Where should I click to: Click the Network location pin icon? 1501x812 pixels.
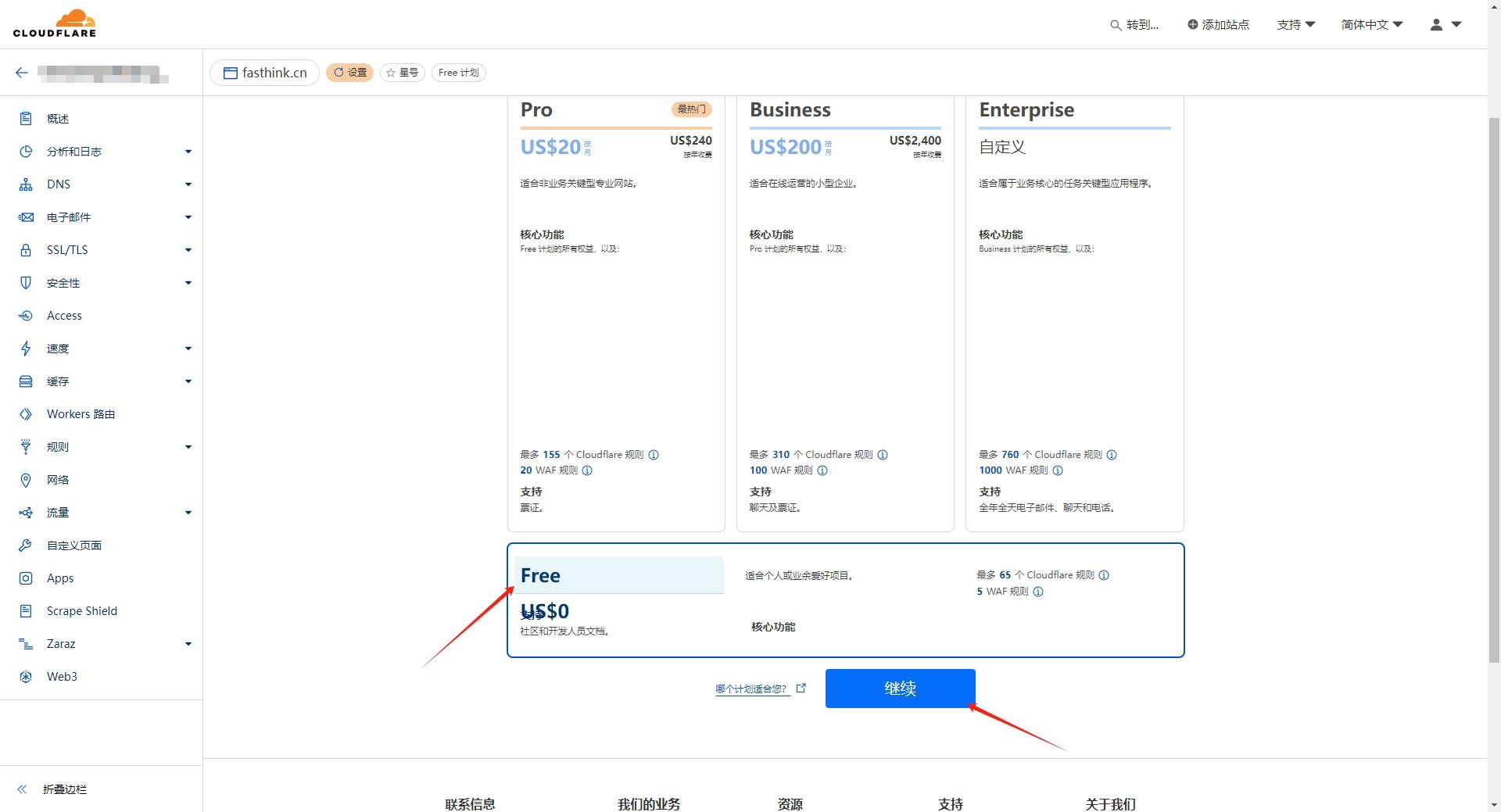click(26, 480)
